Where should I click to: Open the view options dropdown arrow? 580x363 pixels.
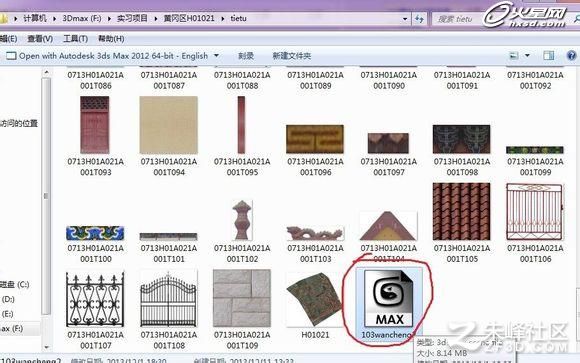[x=527, y=56]
